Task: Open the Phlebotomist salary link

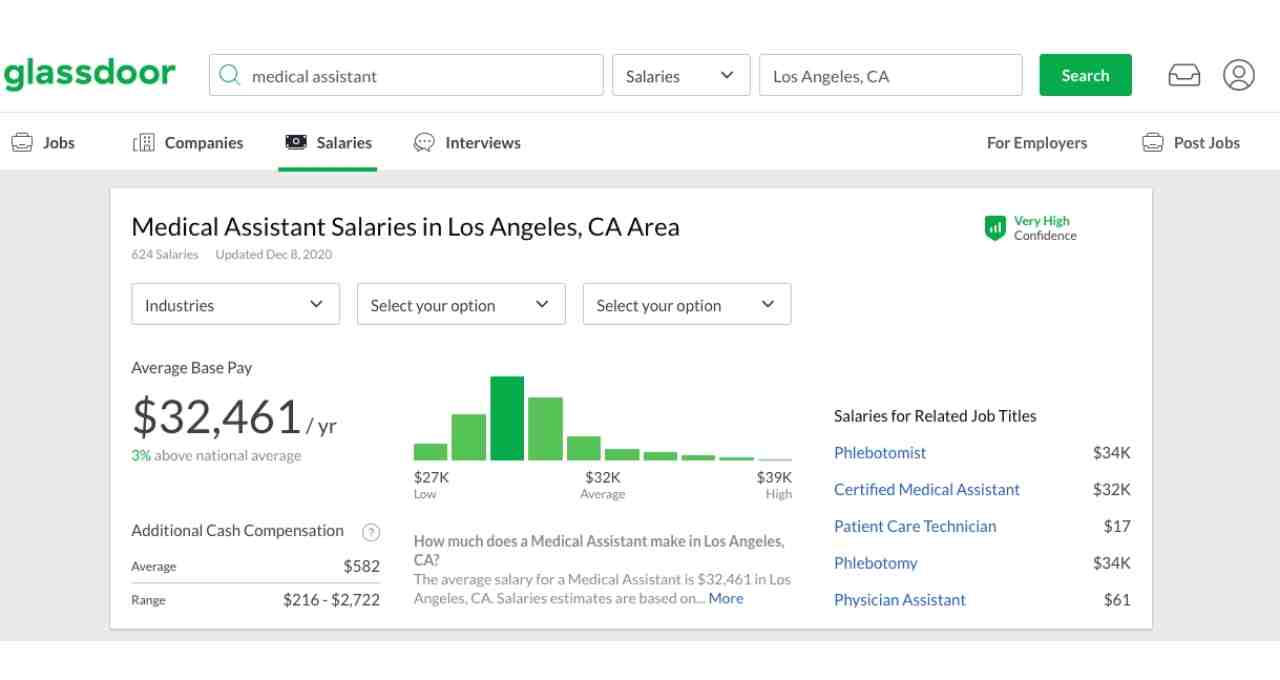Action: coord(879,452)
